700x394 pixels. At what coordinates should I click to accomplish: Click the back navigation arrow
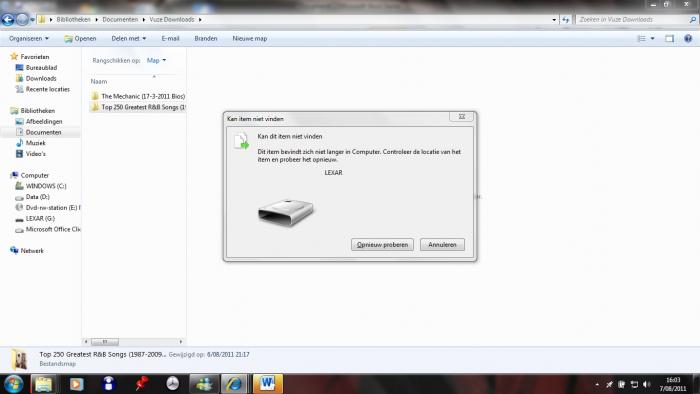[x=8, y=20]
